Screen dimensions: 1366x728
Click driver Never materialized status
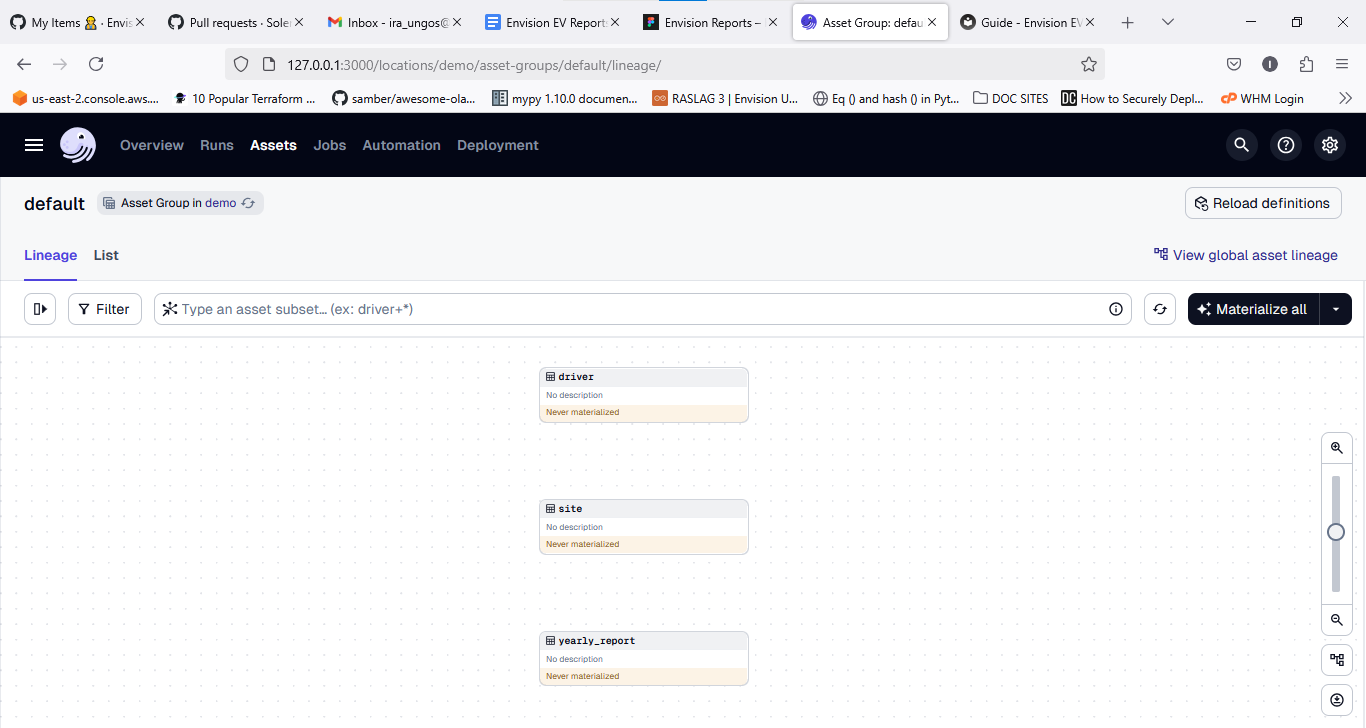583,412
